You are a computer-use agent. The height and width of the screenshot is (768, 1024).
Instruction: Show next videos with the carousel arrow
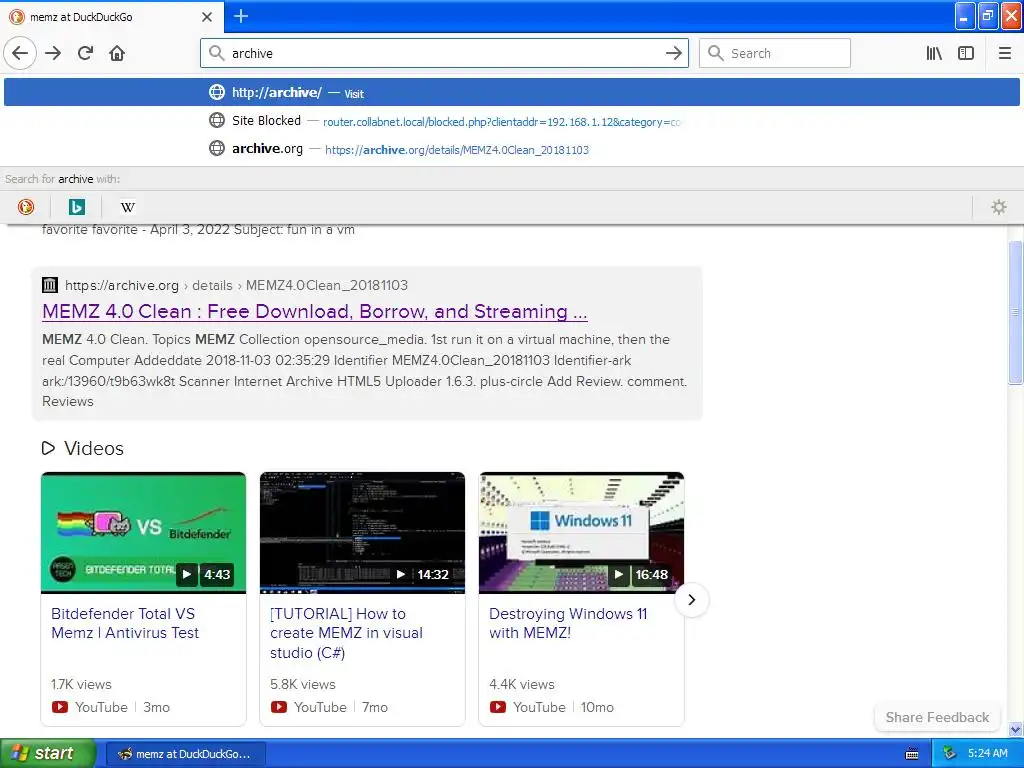(x=692, y=600)
